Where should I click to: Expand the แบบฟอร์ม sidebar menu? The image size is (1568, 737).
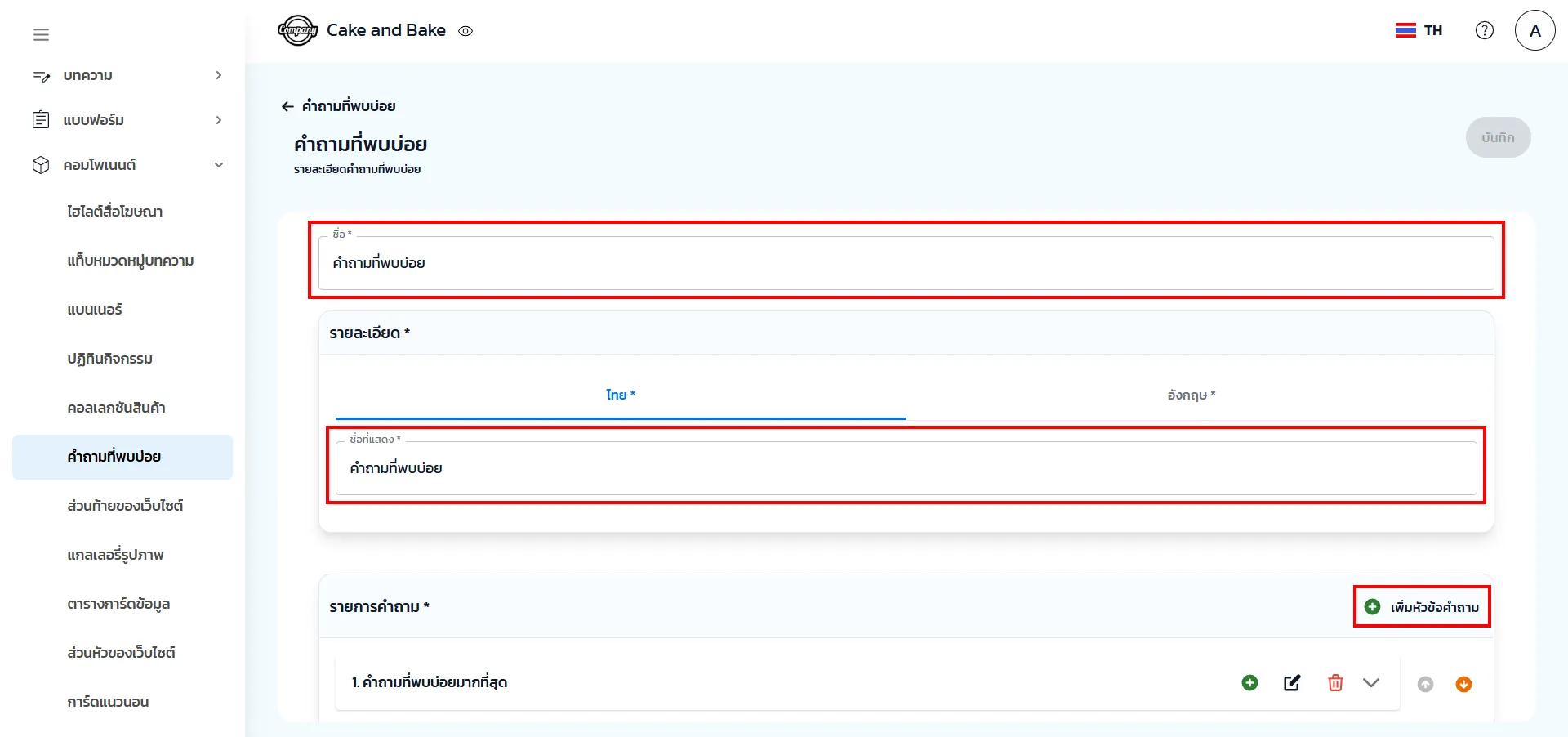click(x=218, y=120)
